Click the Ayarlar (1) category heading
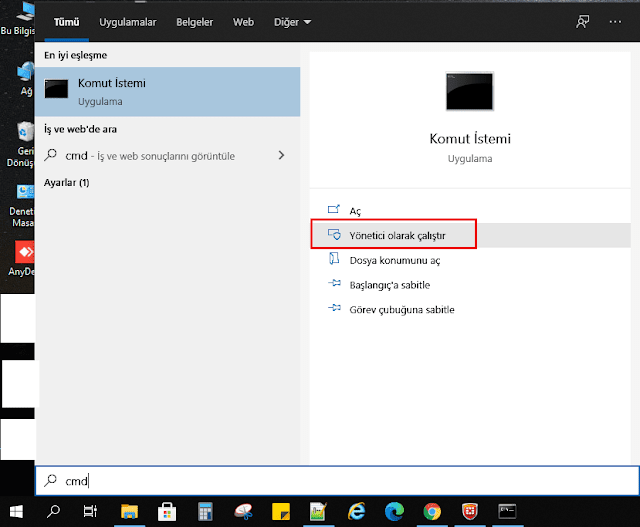 pyautogui.click(x=67, y=182)
